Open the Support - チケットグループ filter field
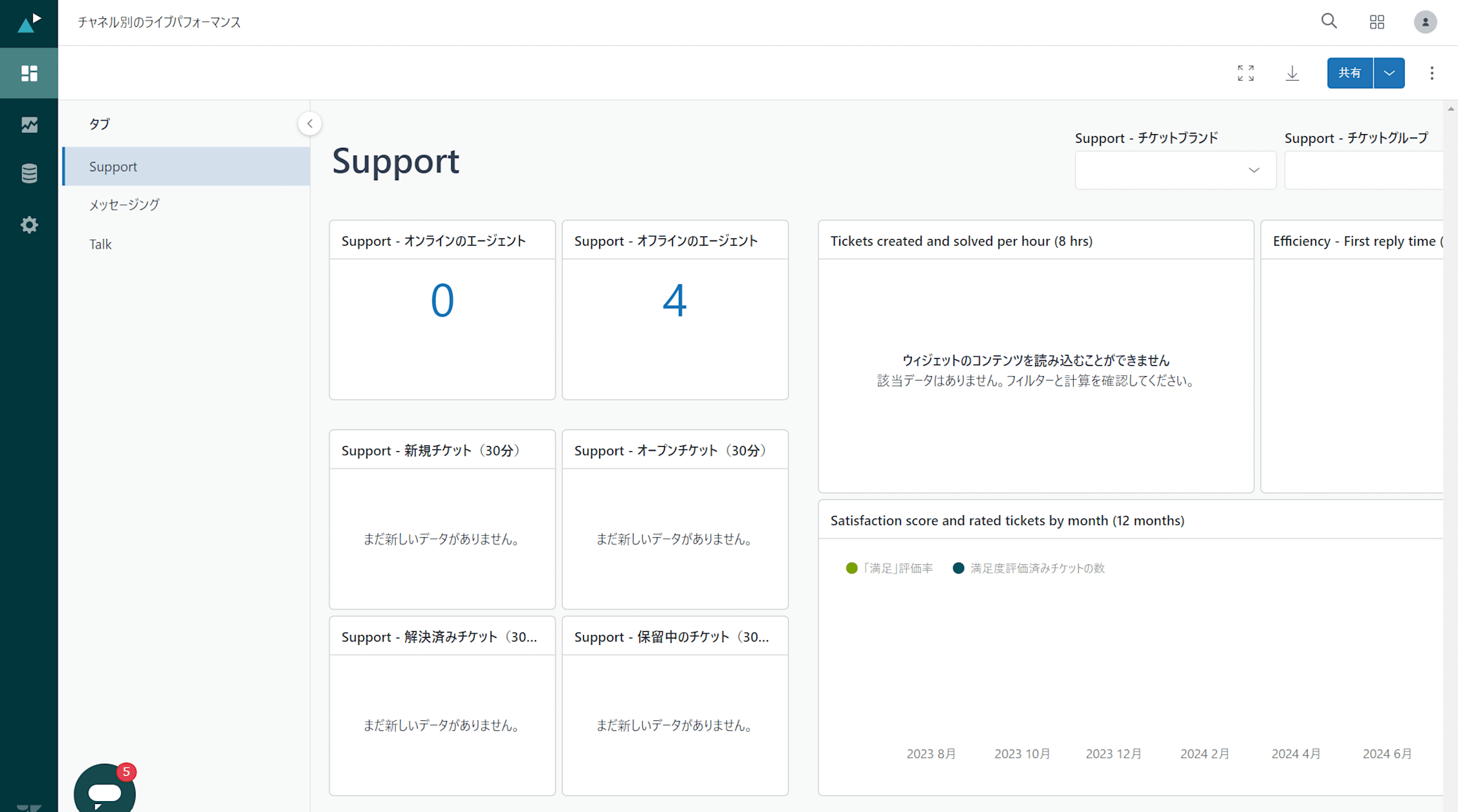The width and height of the screenshot is (1458, 812). point(1363,170)
